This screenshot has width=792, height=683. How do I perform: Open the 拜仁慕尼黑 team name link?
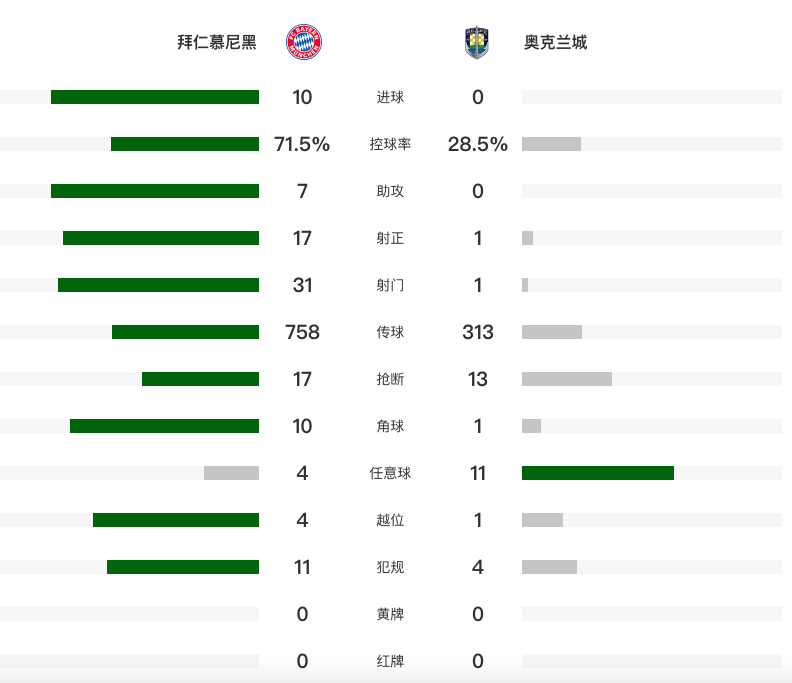point(217,42)
